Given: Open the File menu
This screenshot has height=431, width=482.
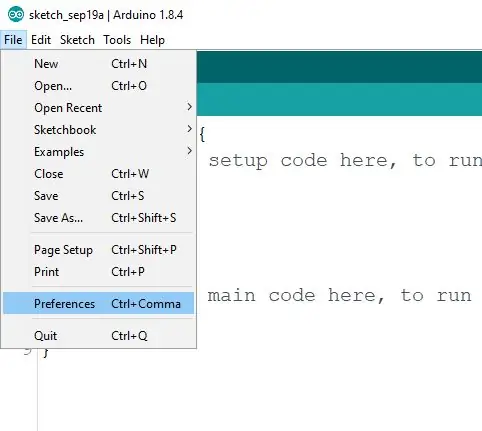Looking at the screenshot, I should point(13,40).
